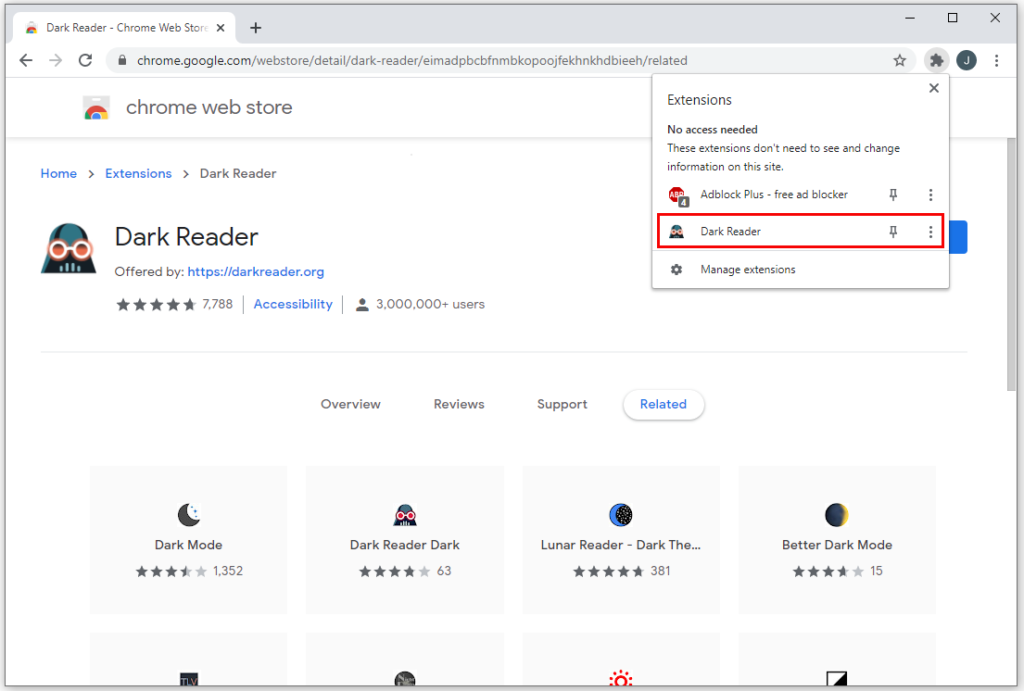Viewport: 1024px width, 691px height.
Task: Pin Dark Reader using its pin toggle
Action: [892, 231]
